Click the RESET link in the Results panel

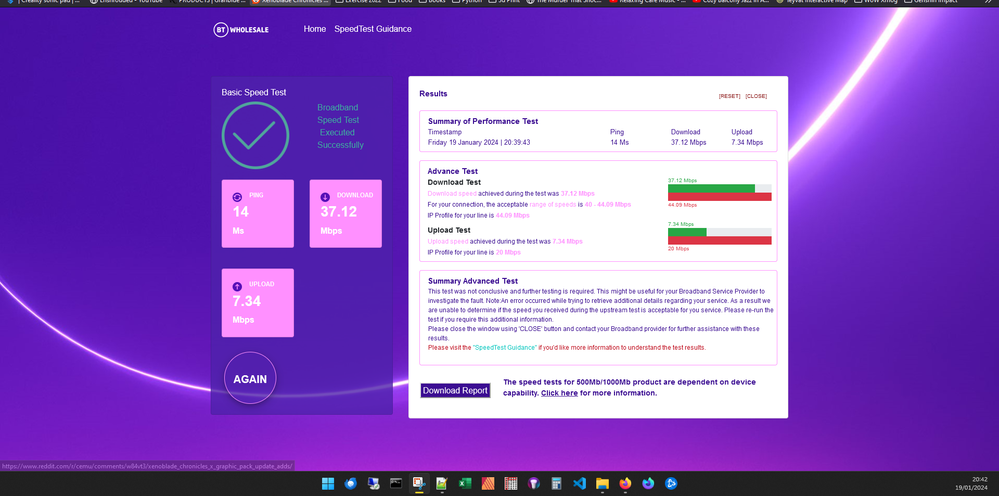pyautogui.click(x=729, y=96)
